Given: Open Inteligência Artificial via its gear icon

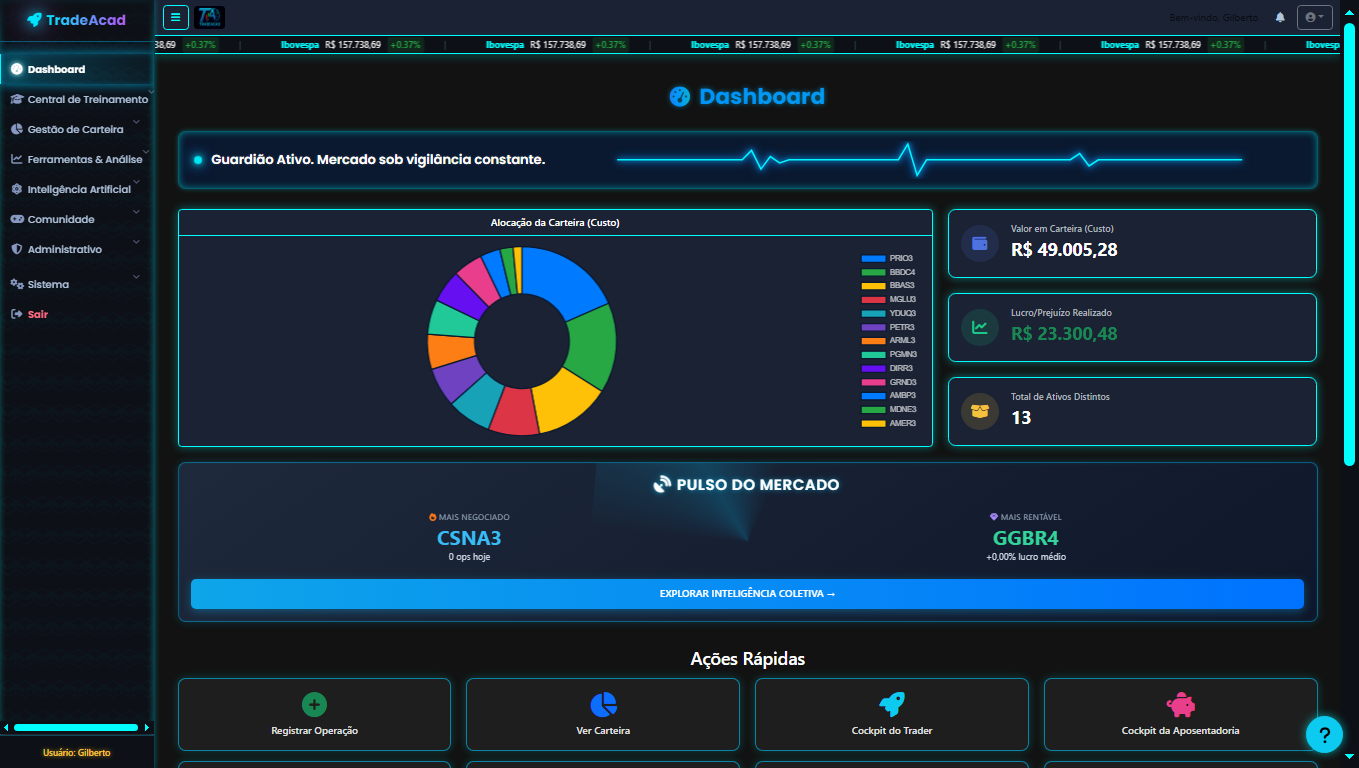Looking at the screenshot, I should click(x=15, y=189).
